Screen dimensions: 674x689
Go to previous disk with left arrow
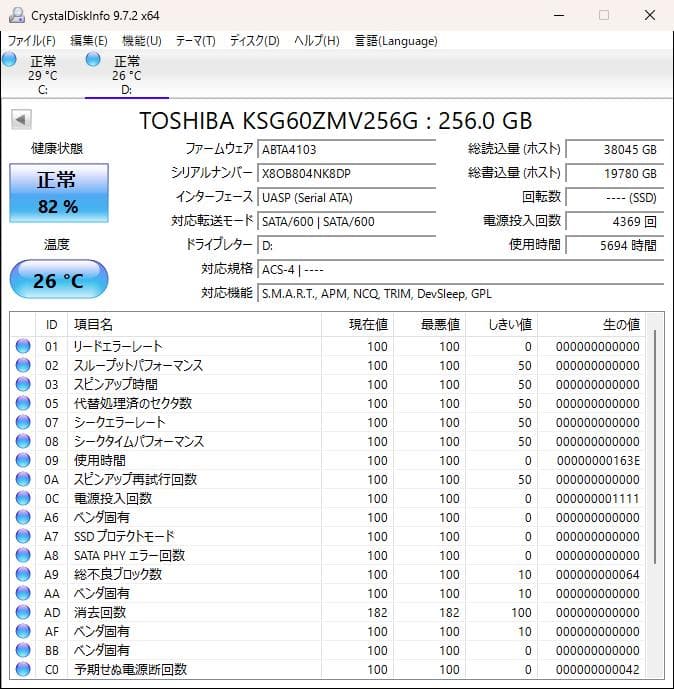21,120
